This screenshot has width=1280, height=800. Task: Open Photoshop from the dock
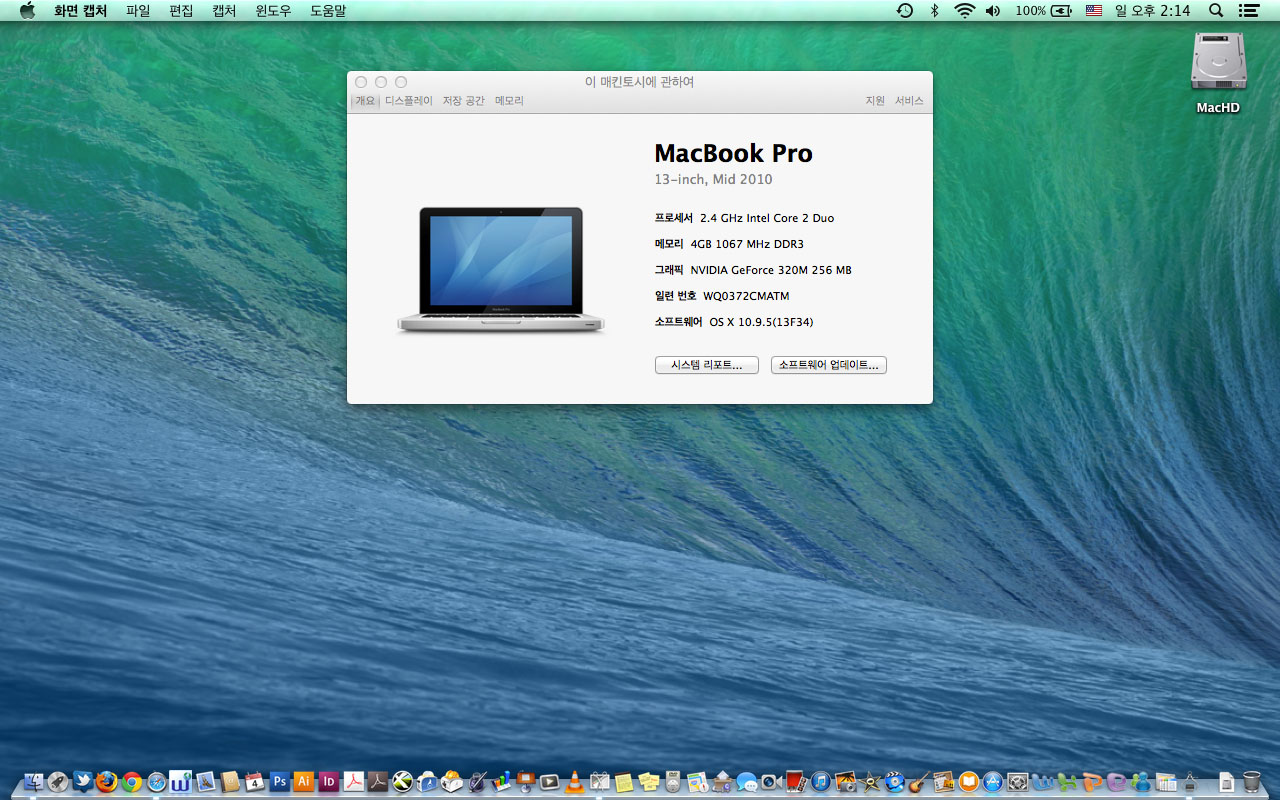(279, 782)
